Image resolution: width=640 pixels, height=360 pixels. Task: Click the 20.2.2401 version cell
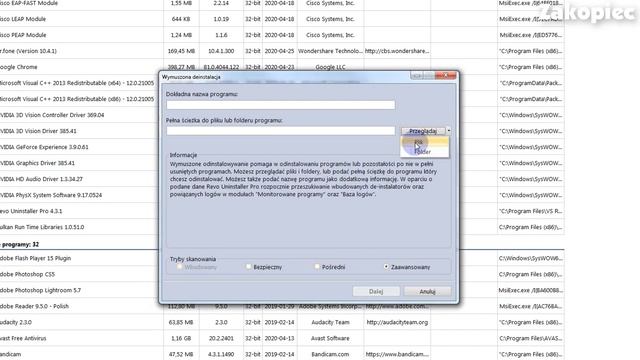(x=221, y=338)
